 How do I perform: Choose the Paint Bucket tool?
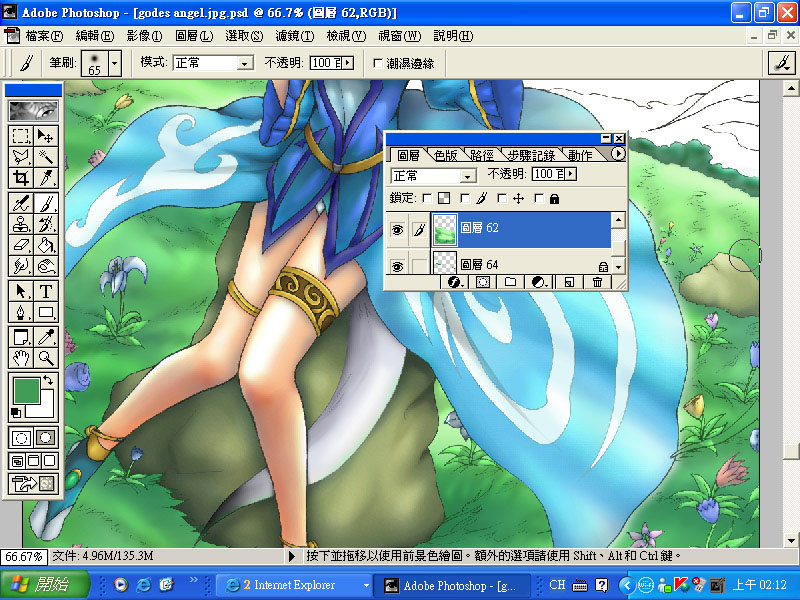(x=46, y=245)
